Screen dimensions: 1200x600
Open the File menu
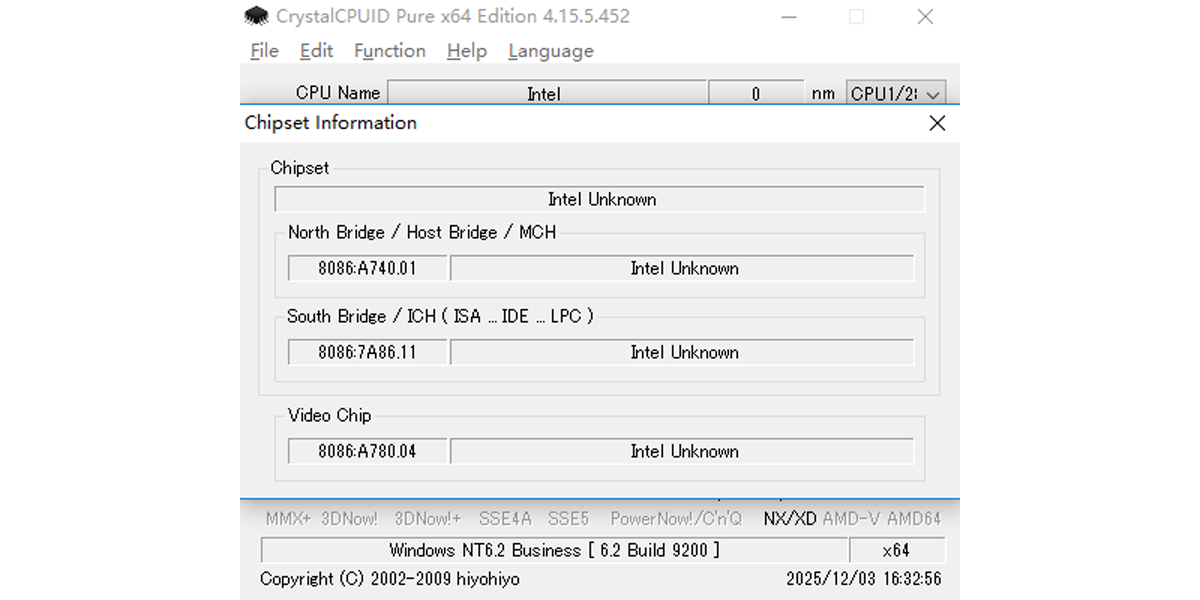[x=264, y=51]
